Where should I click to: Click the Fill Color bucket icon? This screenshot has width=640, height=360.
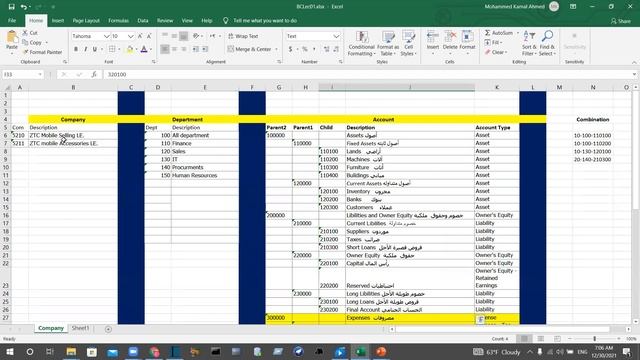coord(129,49)
